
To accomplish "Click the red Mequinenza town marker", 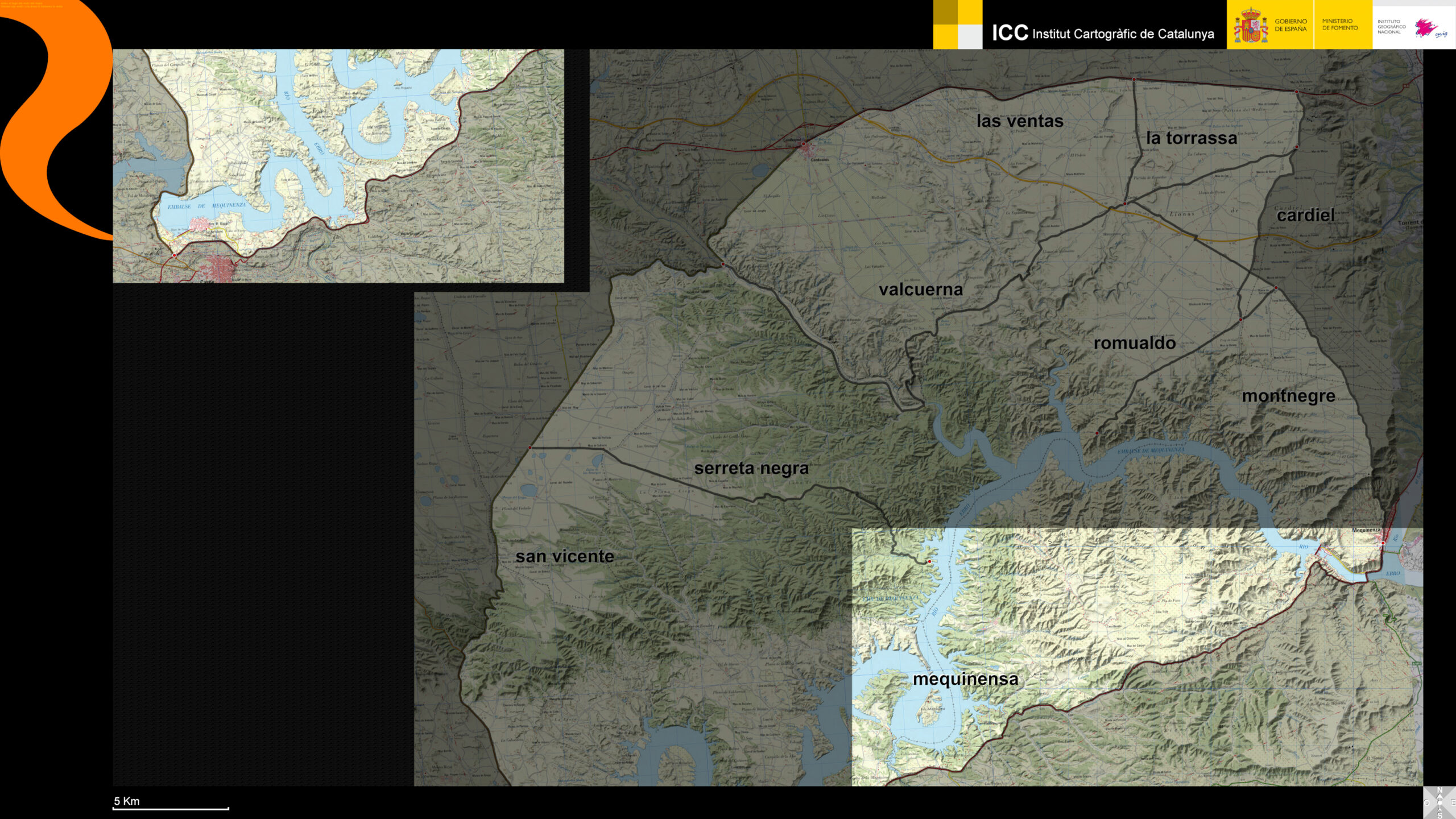I will [1383, 543].
